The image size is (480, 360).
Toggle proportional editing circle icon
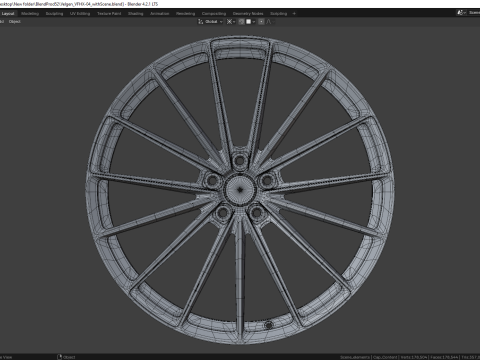tap(261, 22)
